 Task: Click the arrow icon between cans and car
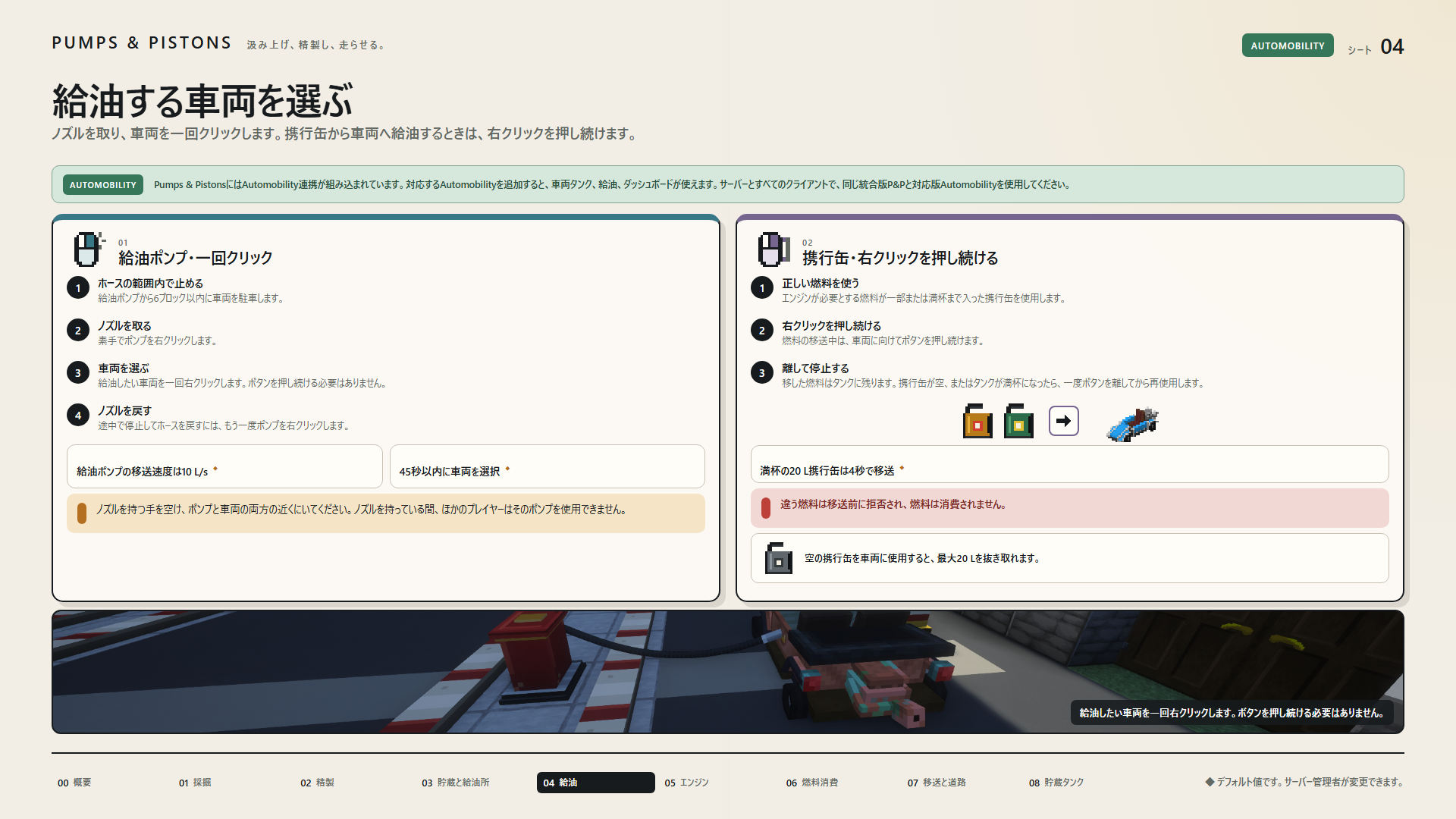1064,421
